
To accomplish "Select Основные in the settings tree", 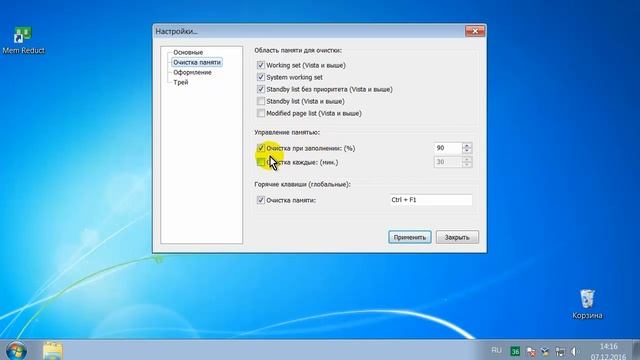I will tap(188, 52).
